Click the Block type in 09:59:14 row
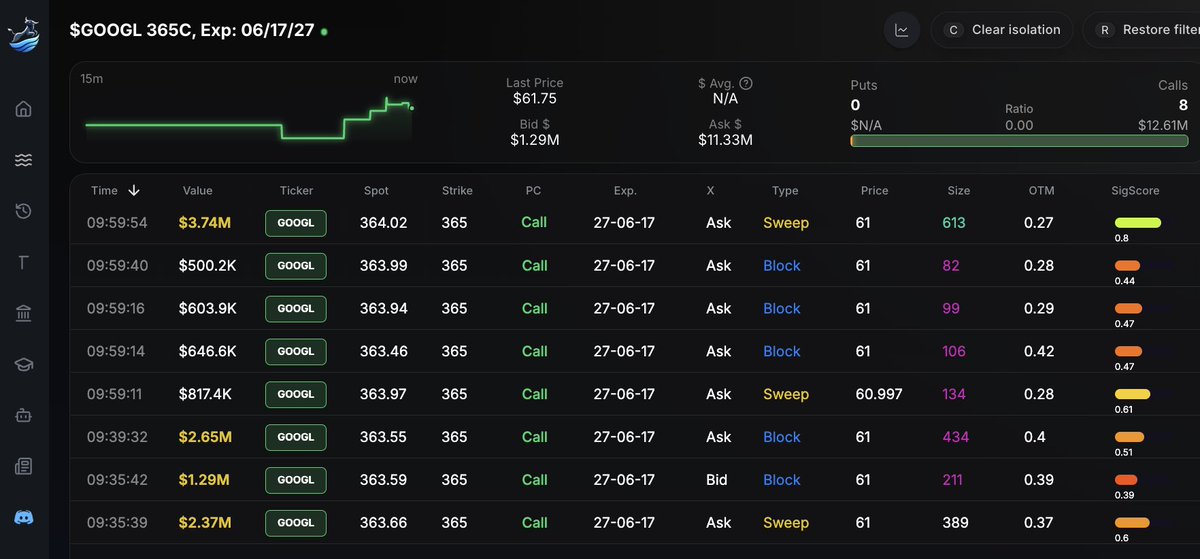 pos(782,351)
